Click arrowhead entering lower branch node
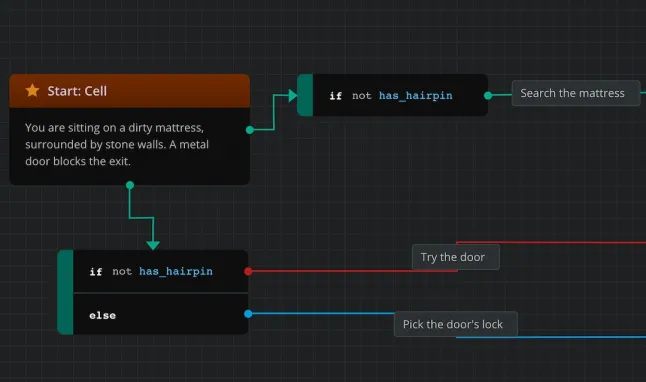Screen dimensions: 646x382 pos(153,246)
